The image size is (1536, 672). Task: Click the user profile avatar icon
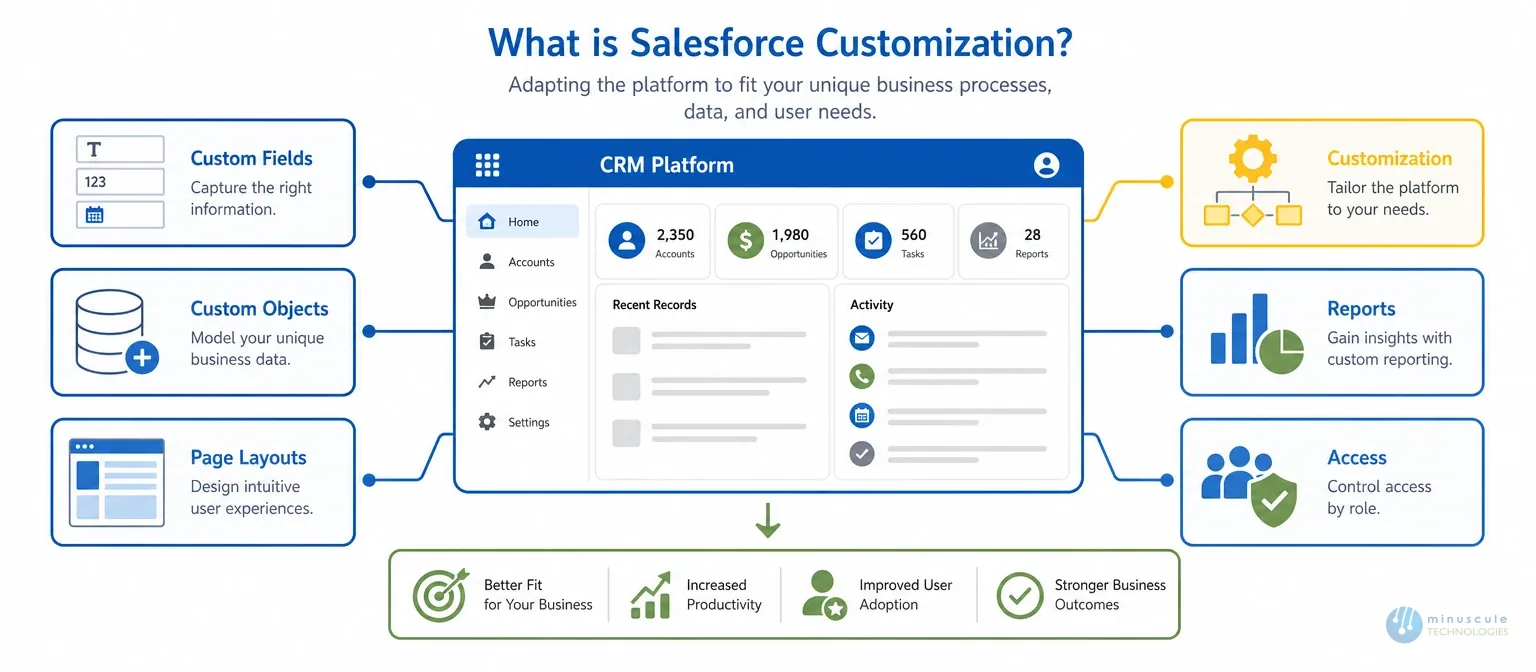[x=1046, y=165]
